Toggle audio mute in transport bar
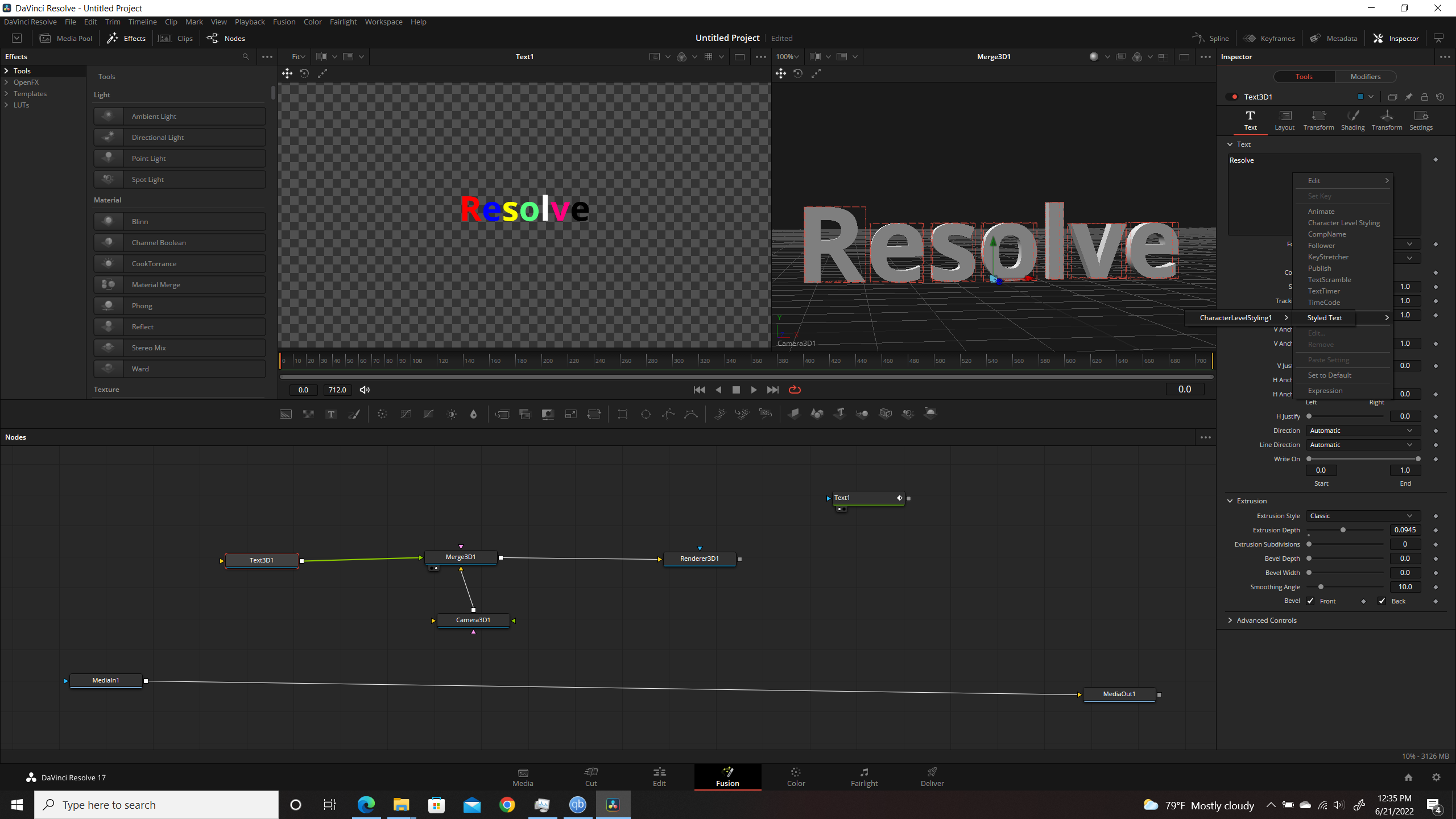This screenshot has width=1456, height=819. [365, 390]
